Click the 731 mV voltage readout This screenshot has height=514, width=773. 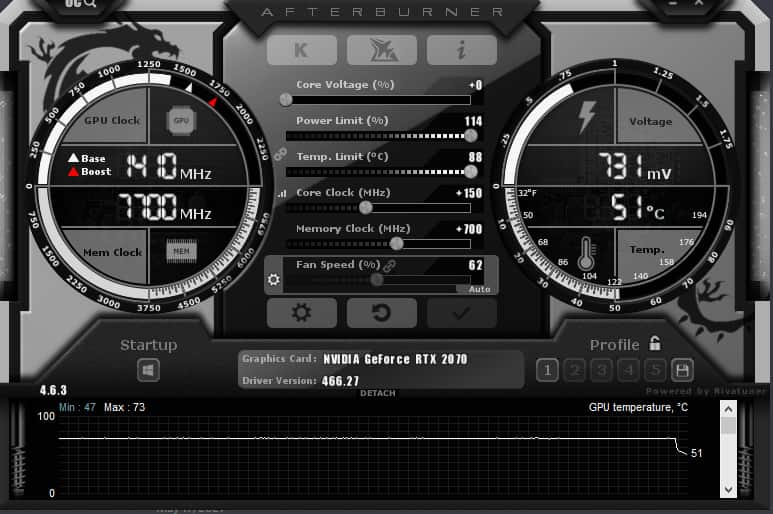click(x=635, y=167)
